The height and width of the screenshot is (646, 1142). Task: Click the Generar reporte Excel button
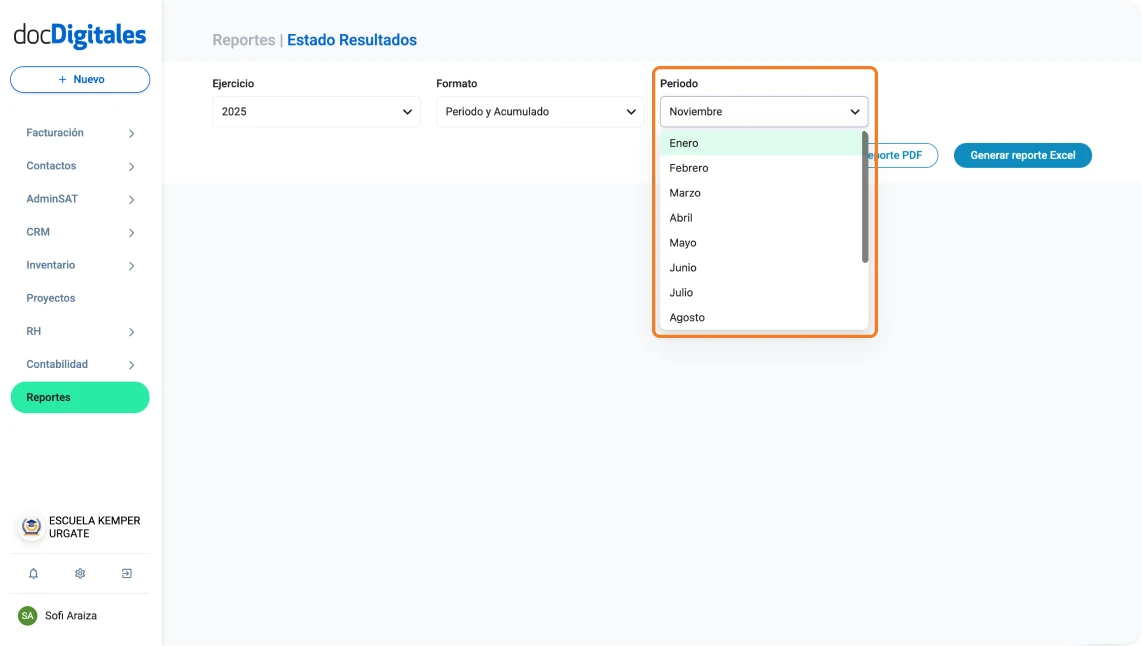pos(1022,155)
